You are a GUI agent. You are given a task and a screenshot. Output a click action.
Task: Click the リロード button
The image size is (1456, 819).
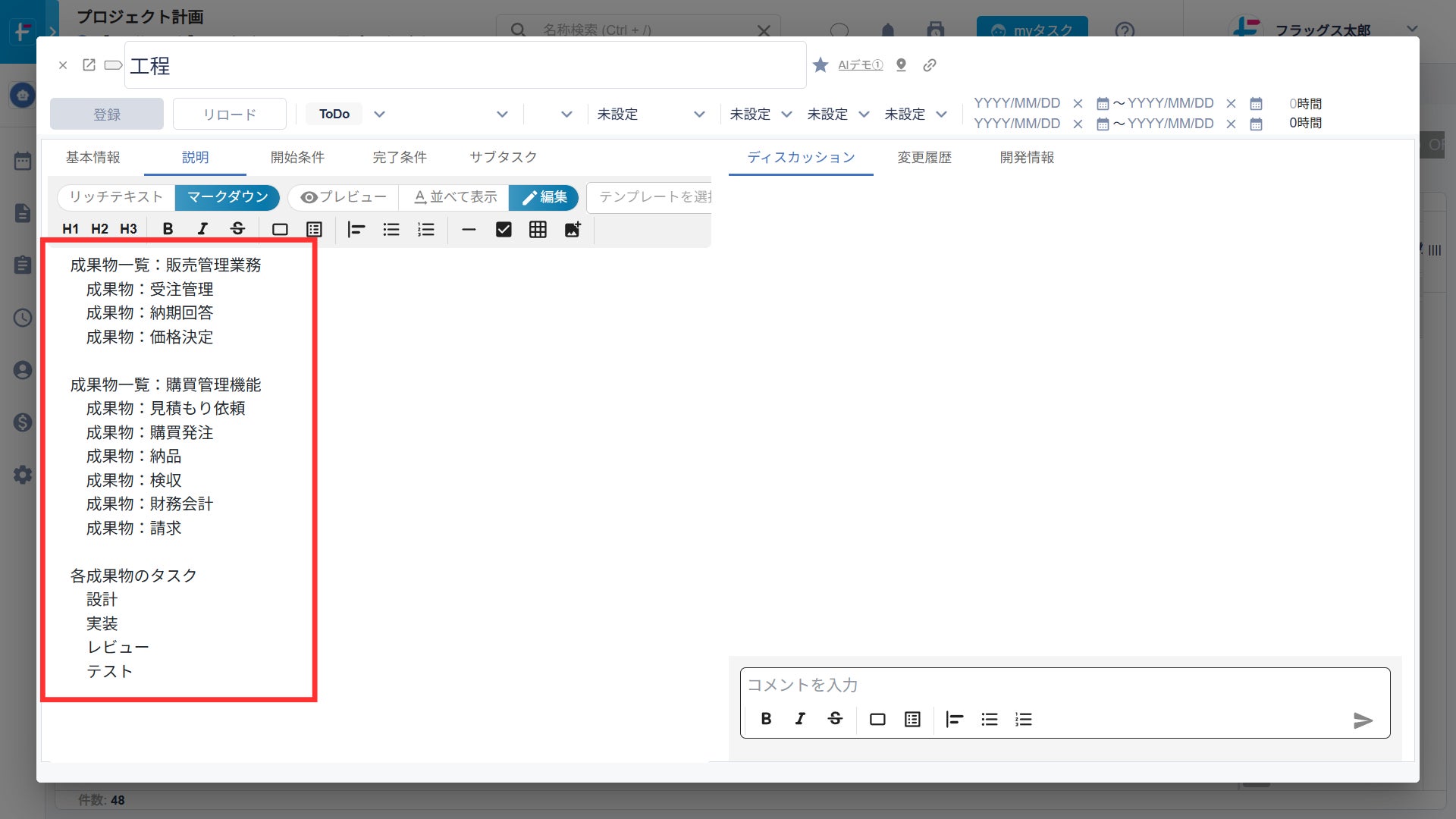(229, 115)
